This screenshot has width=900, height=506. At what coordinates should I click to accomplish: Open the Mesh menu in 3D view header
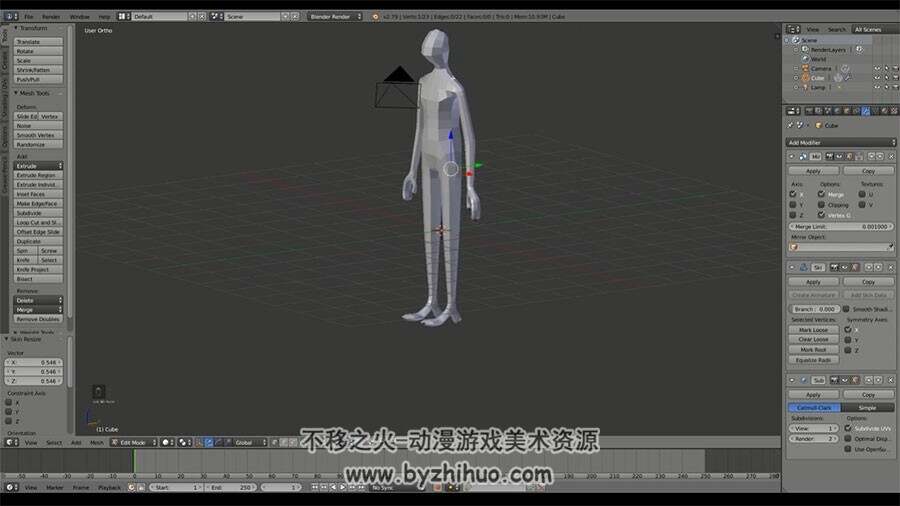96,442
